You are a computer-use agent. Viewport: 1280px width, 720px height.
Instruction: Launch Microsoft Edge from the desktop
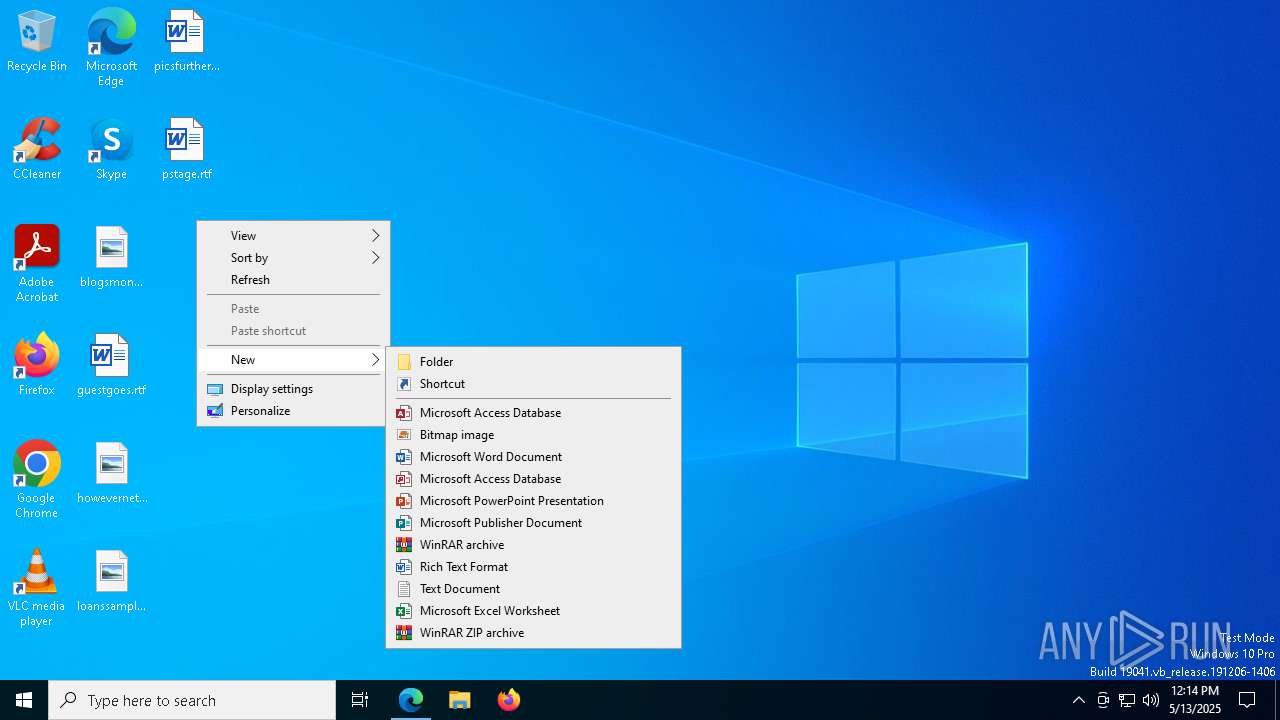point(111,47)
